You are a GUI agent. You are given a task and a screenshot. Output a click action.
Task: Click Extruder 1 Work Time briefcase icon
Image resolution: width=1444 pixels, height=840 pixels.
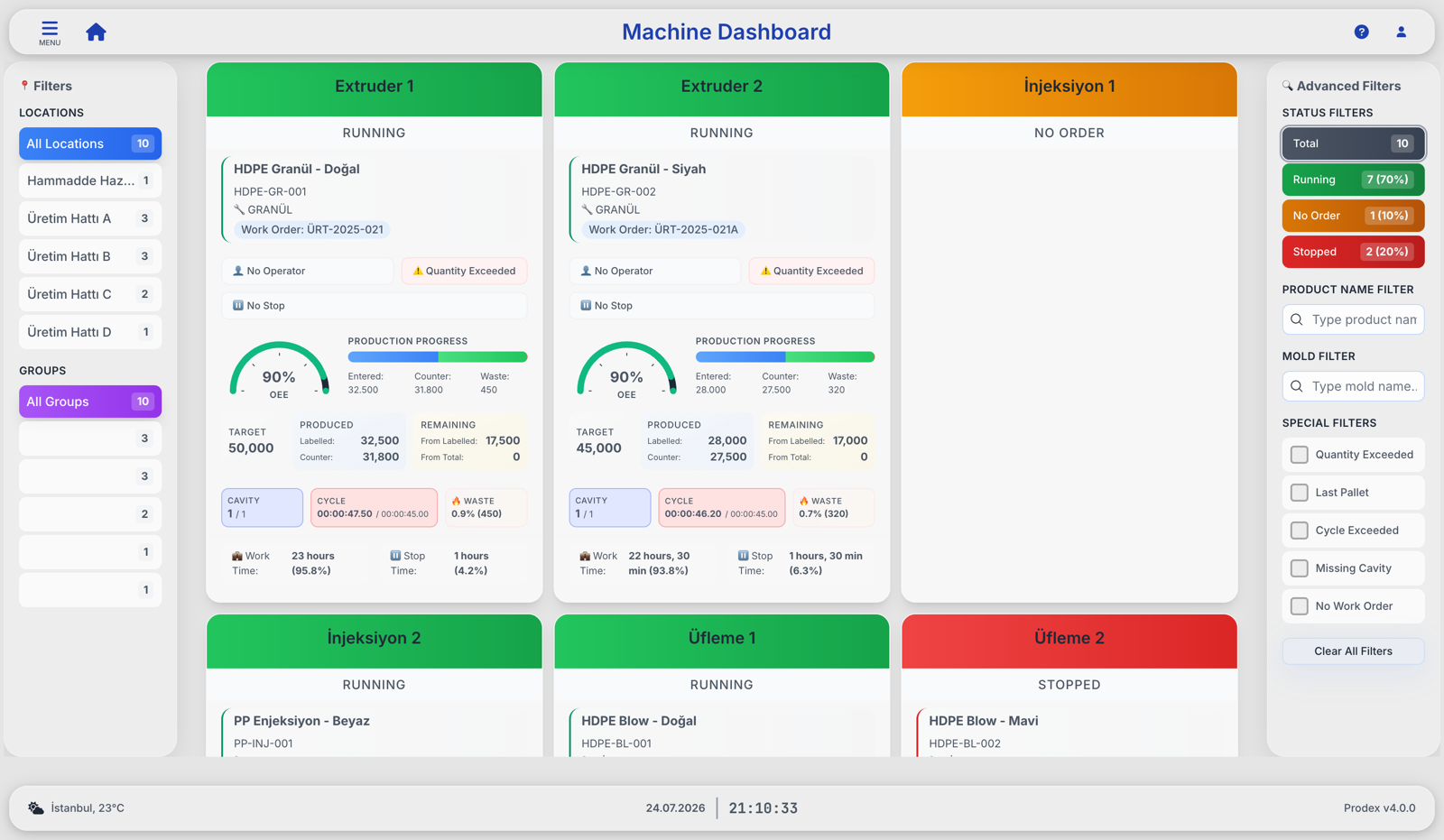237,556
